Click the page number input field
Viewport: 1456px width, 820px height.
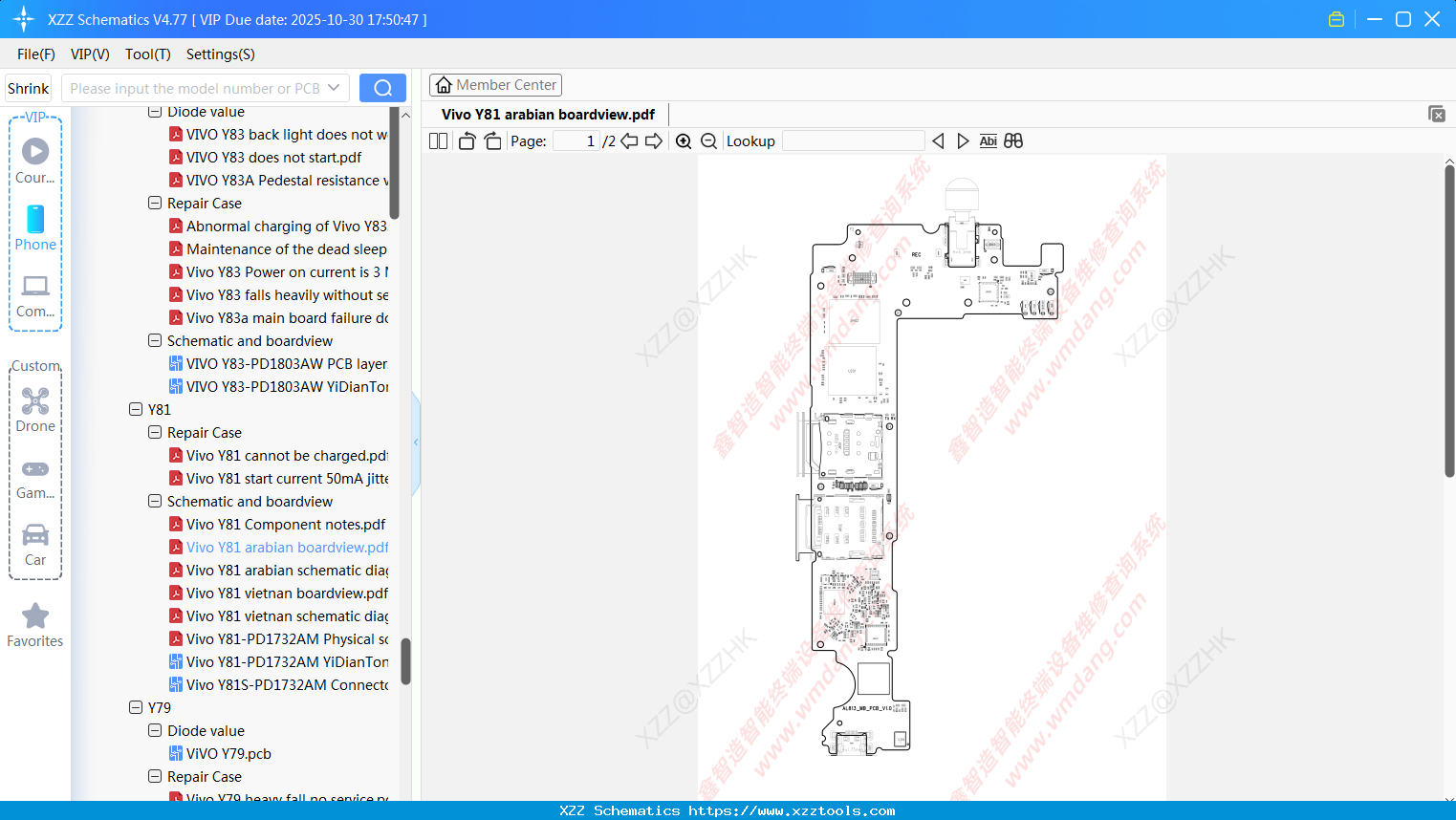point(576,141)
